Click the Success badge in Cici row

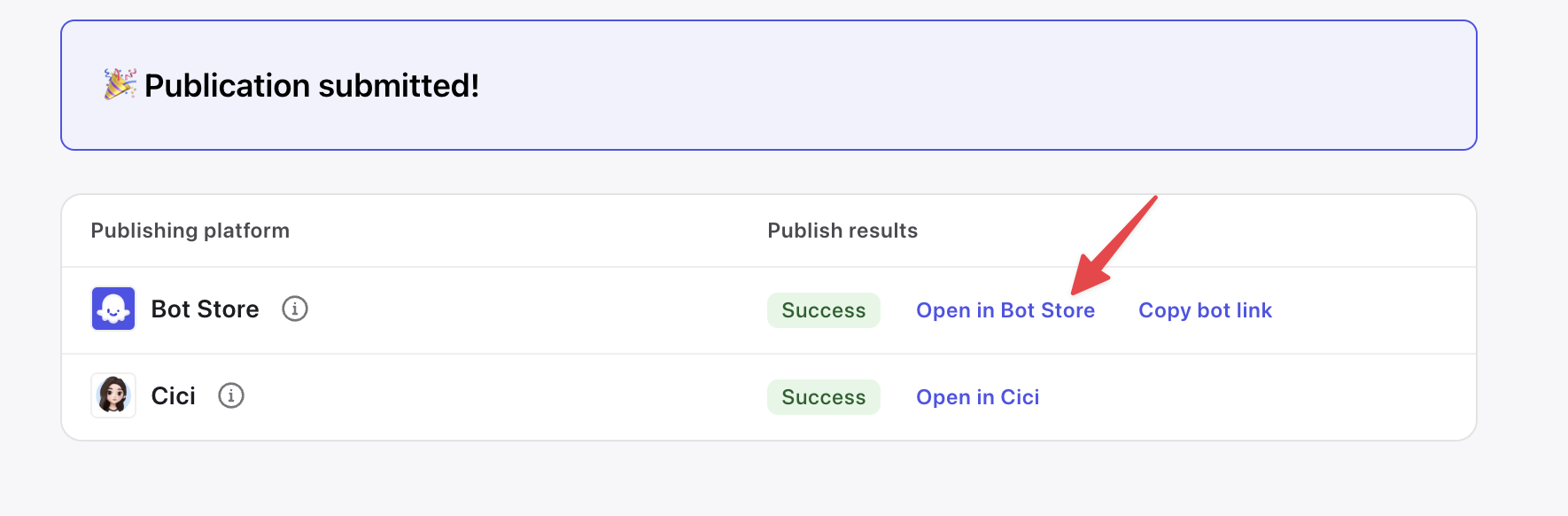[x=823, y=397]
